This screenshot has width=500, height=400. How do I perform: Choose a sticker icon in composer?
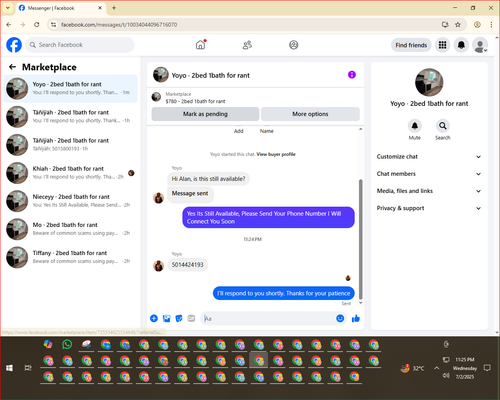[179, 318]
